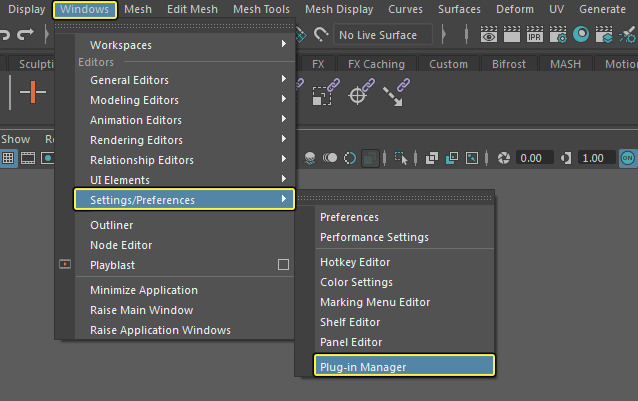Click the exposure aperture icon

click(504, 158)
